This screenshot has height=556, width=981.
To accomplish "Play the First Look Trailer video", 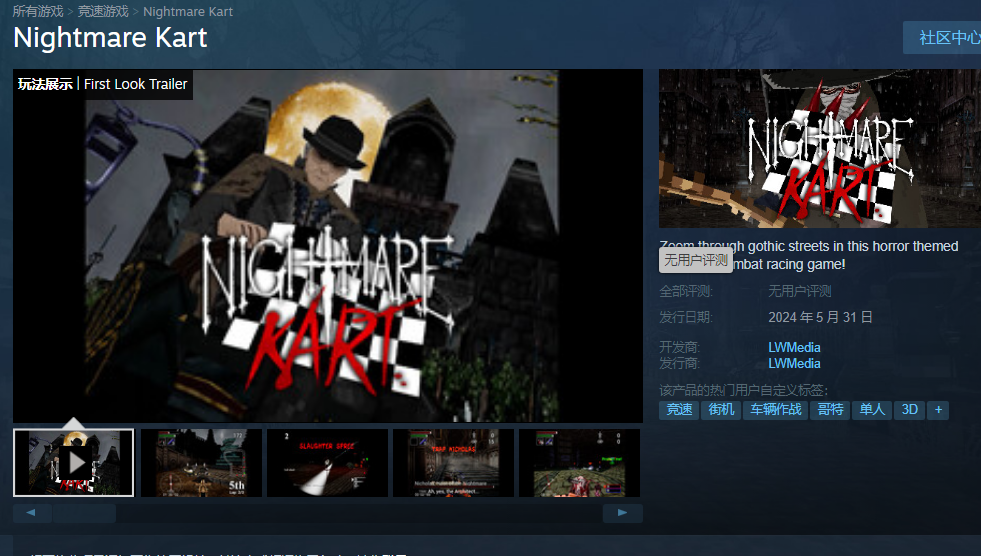I will pos(328,246).
